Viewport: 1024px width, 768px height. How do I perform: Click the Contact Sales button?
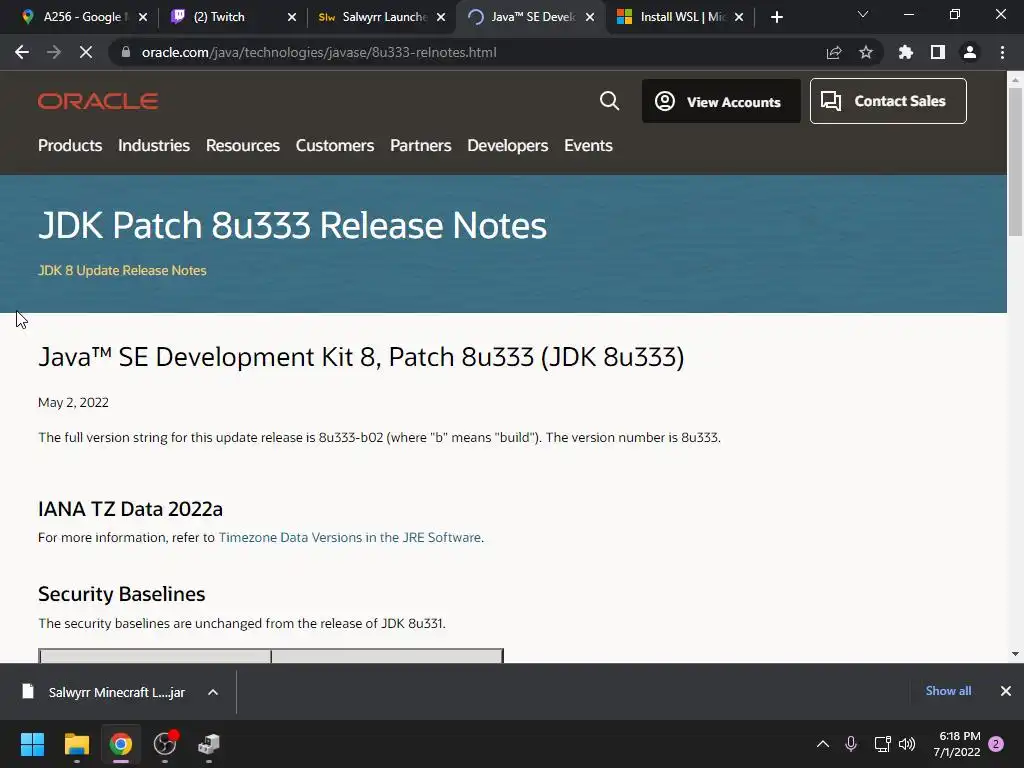coord(888,101)
